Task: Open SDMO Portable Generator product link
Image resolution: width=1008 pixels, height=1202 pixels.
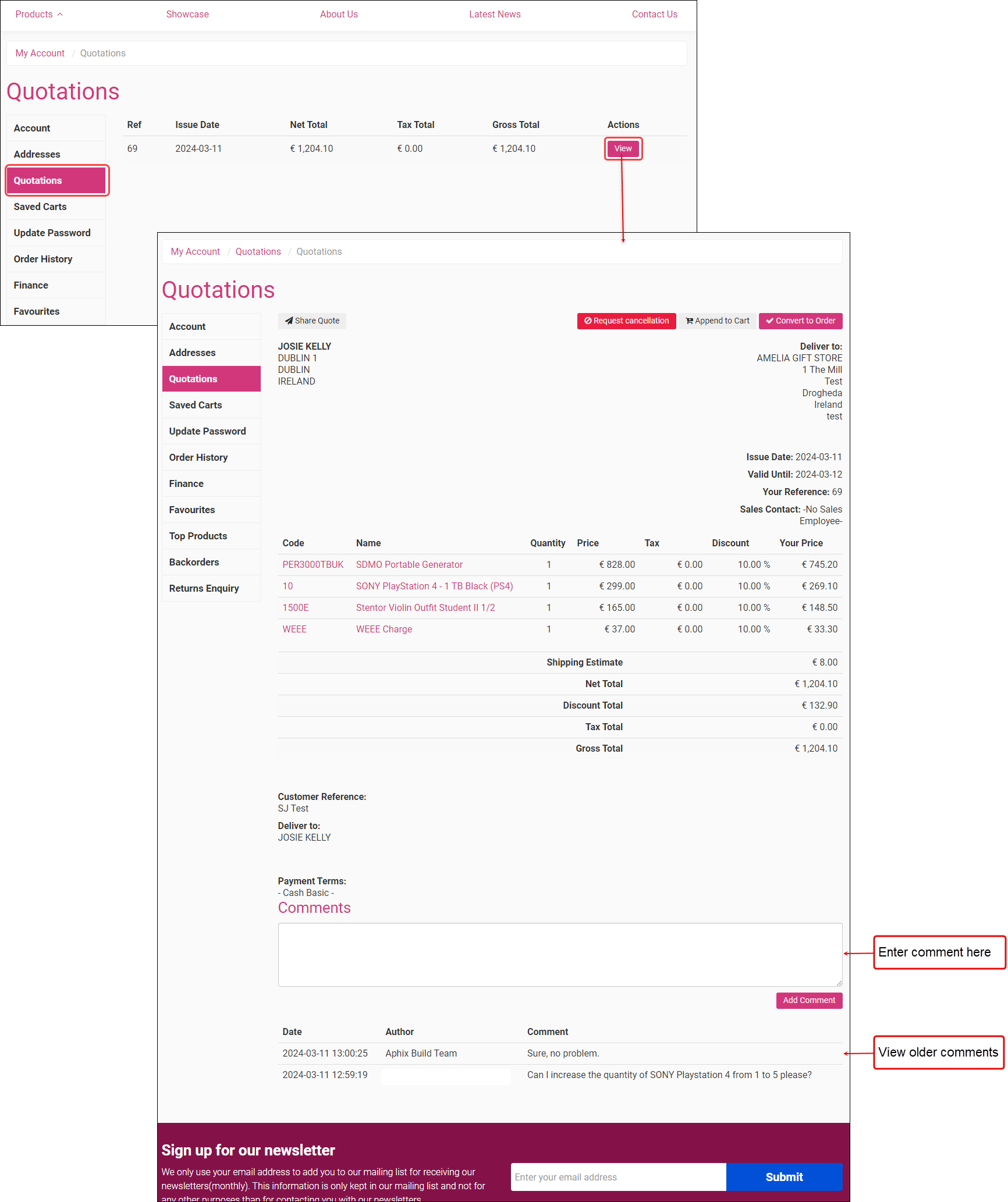Action: 409,564
